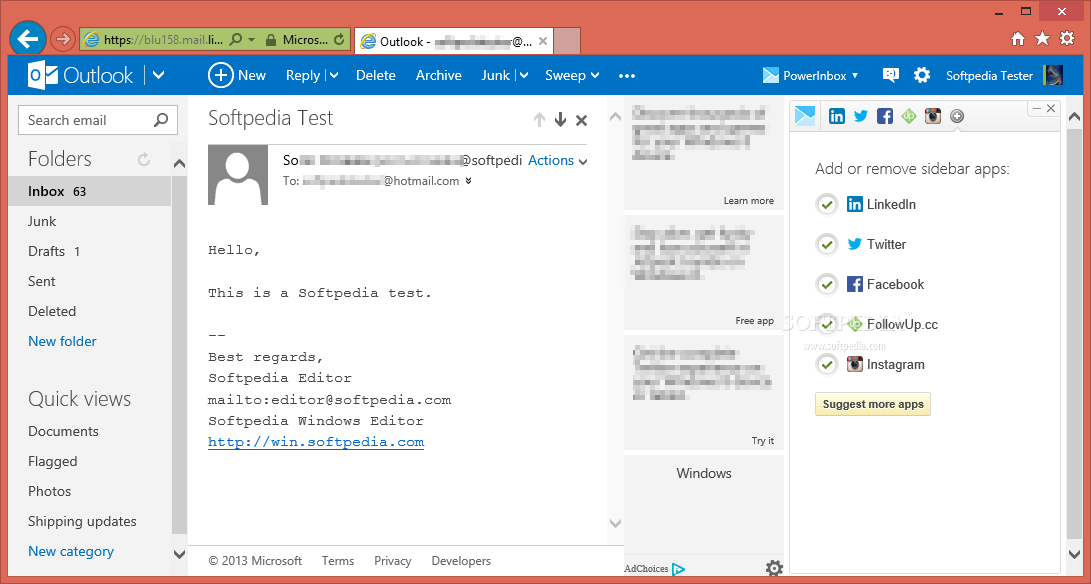Open browser favorites star icon
1091x584 pixels.
[x=1042, y=38]
